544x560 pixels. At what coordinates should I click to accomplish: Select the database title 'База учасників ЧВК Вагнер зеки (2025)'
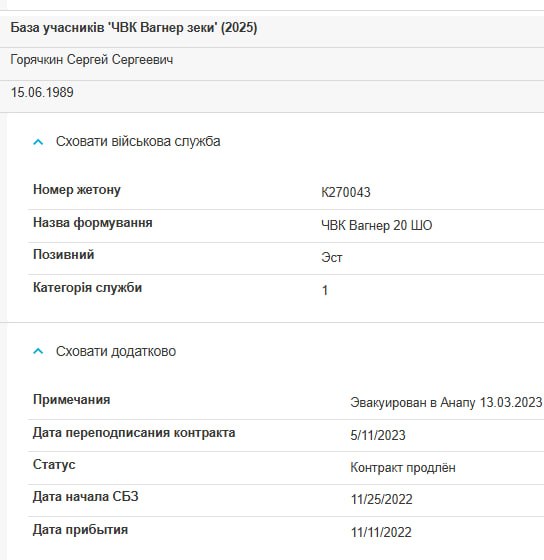134,28
